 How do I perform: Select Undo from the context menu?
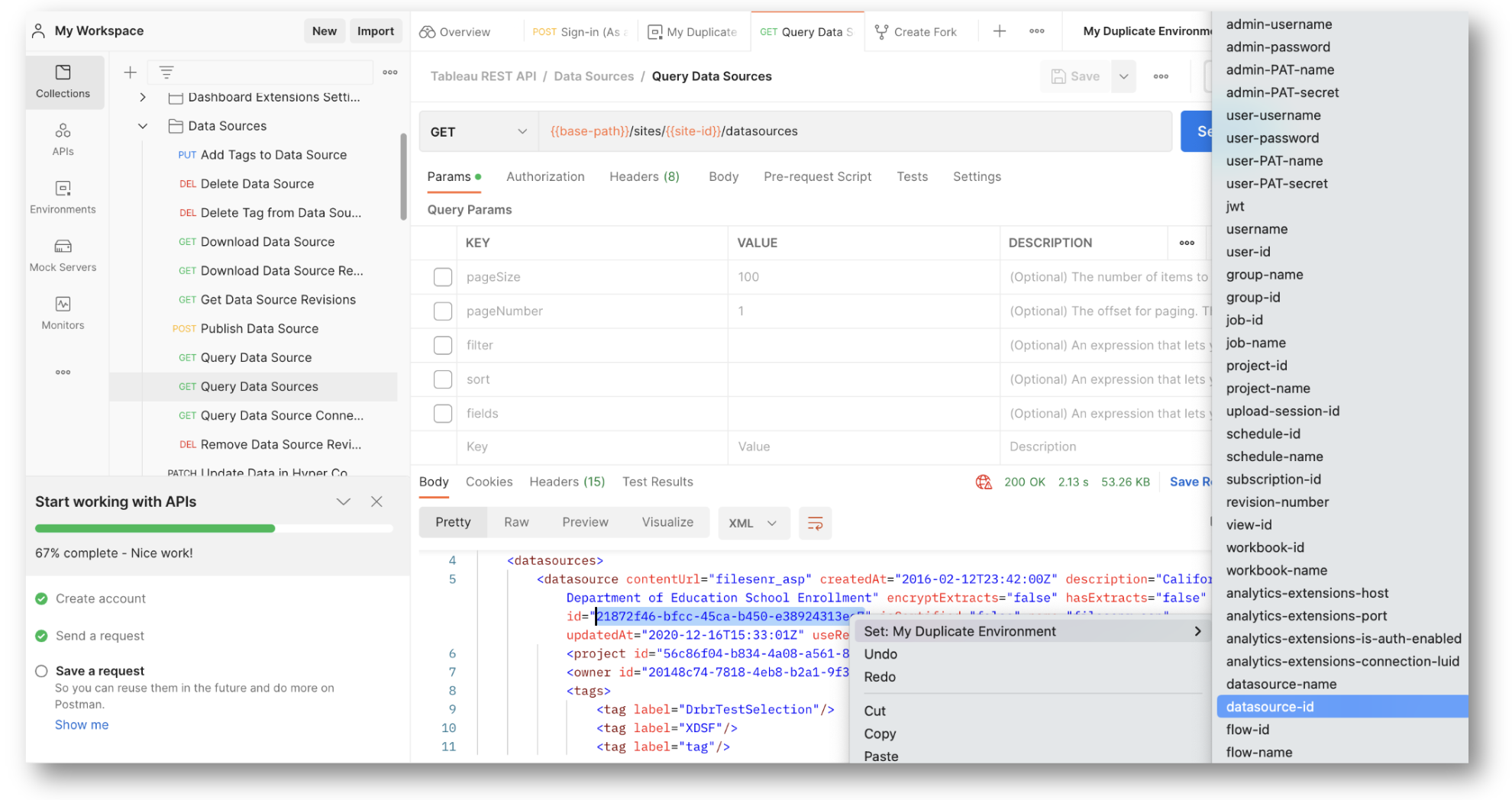pyautogui.click(x=880, y=655)
